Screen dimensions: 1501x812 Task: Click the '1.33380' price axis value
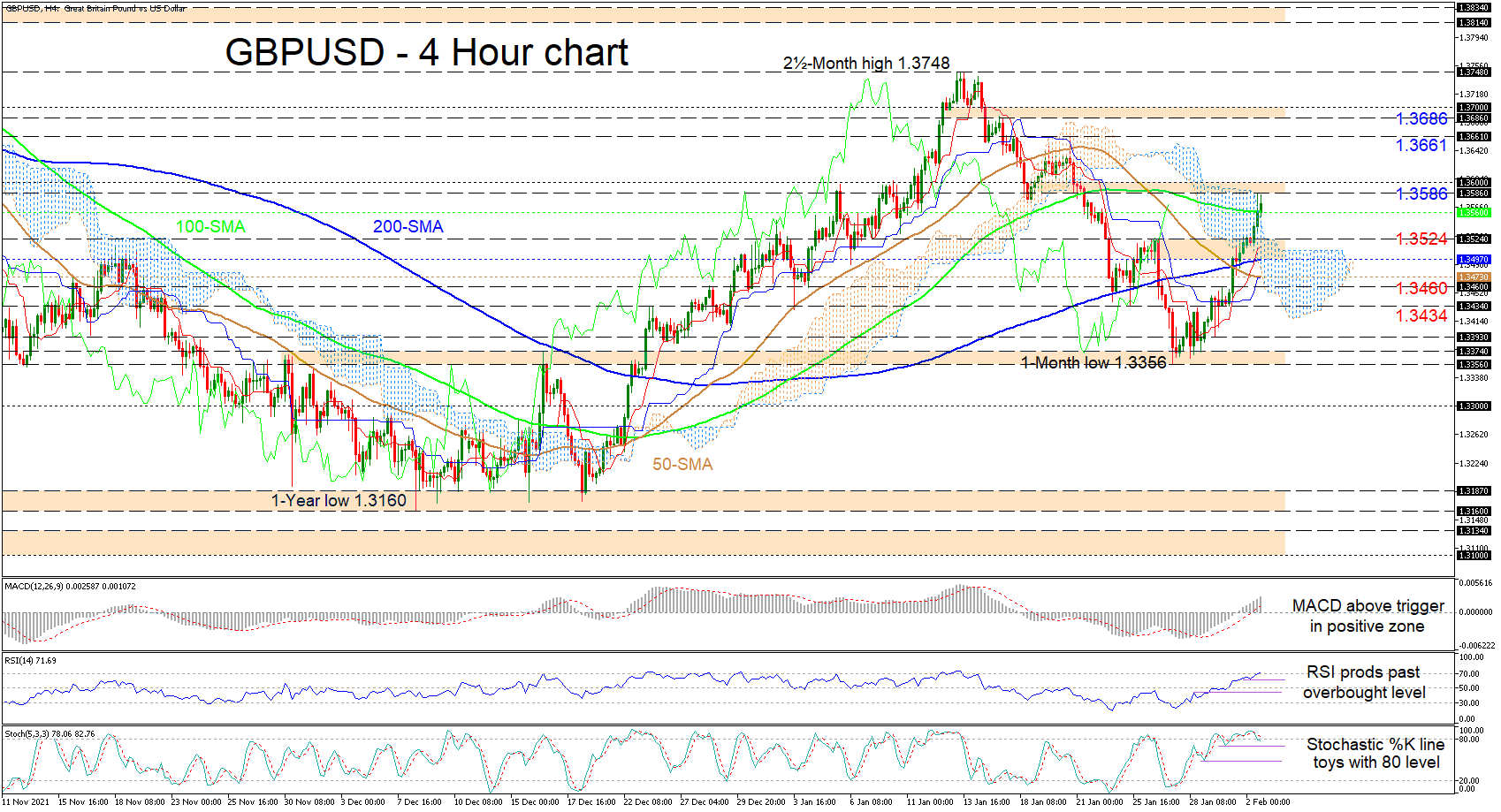1474,378
